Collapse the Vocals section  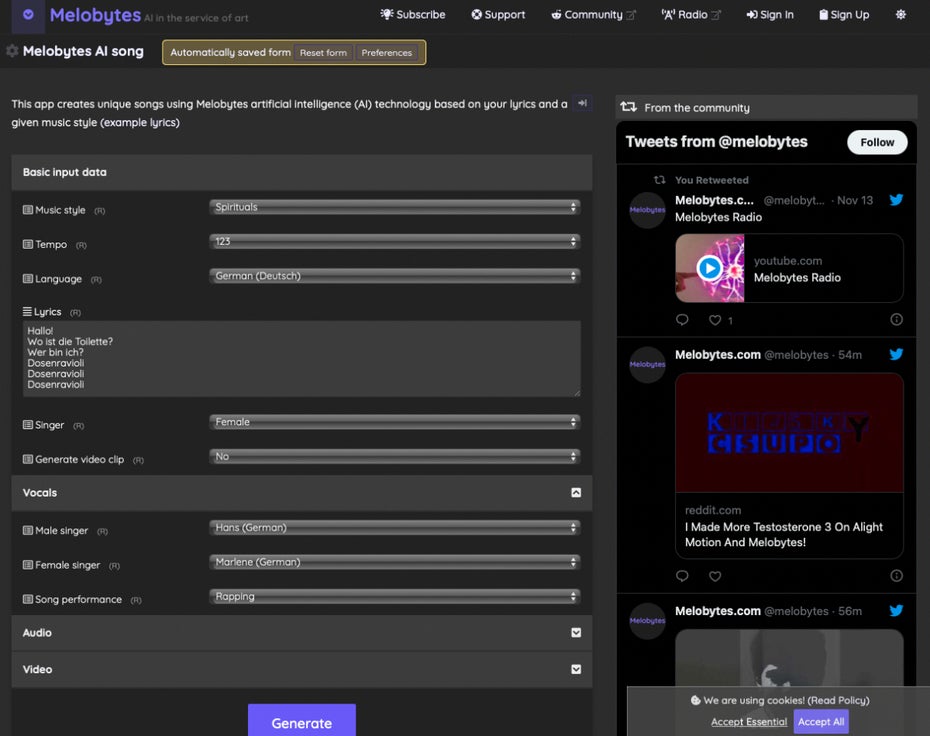click(576, 493)
